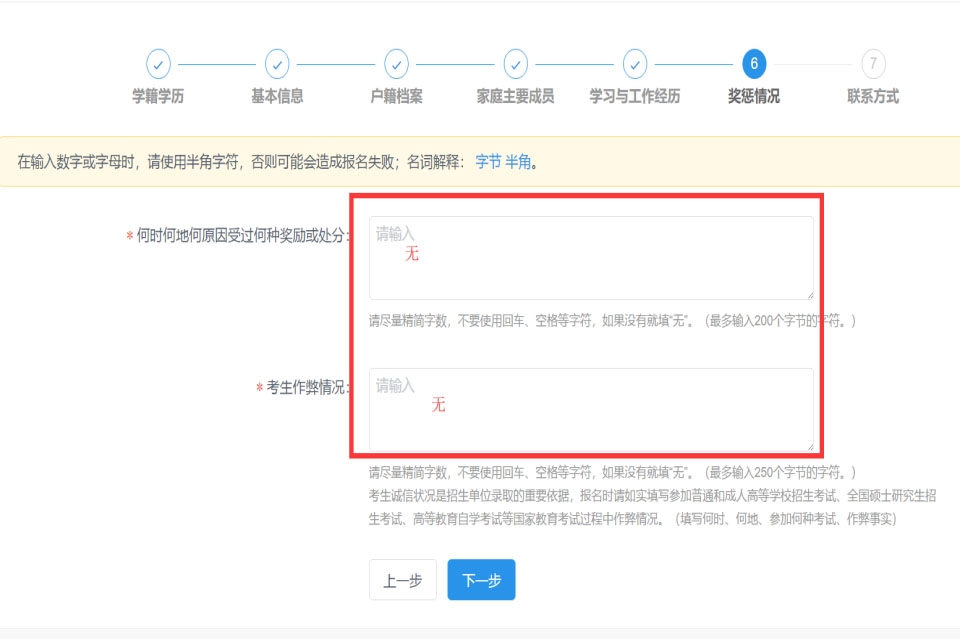Click the blue step 6 circle

(x=754, y=64)
